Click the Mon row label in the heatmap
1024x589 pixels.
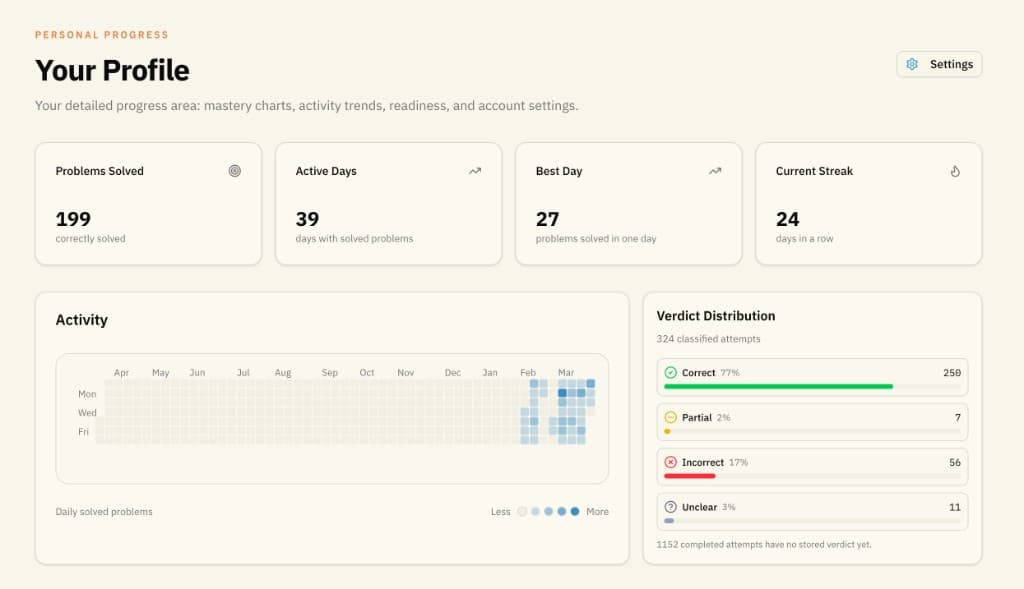click(86, 393)
